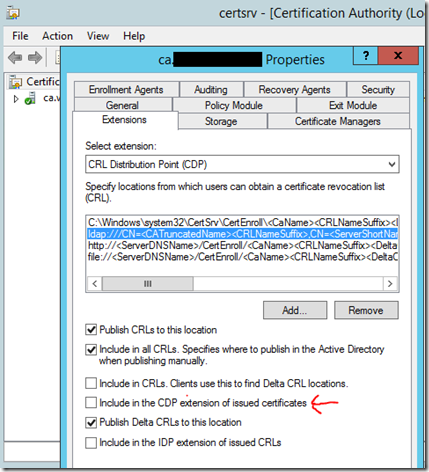Select Certification Authority tree root label
This screenshot has height=472, width=429.
[x=43, y=82]
